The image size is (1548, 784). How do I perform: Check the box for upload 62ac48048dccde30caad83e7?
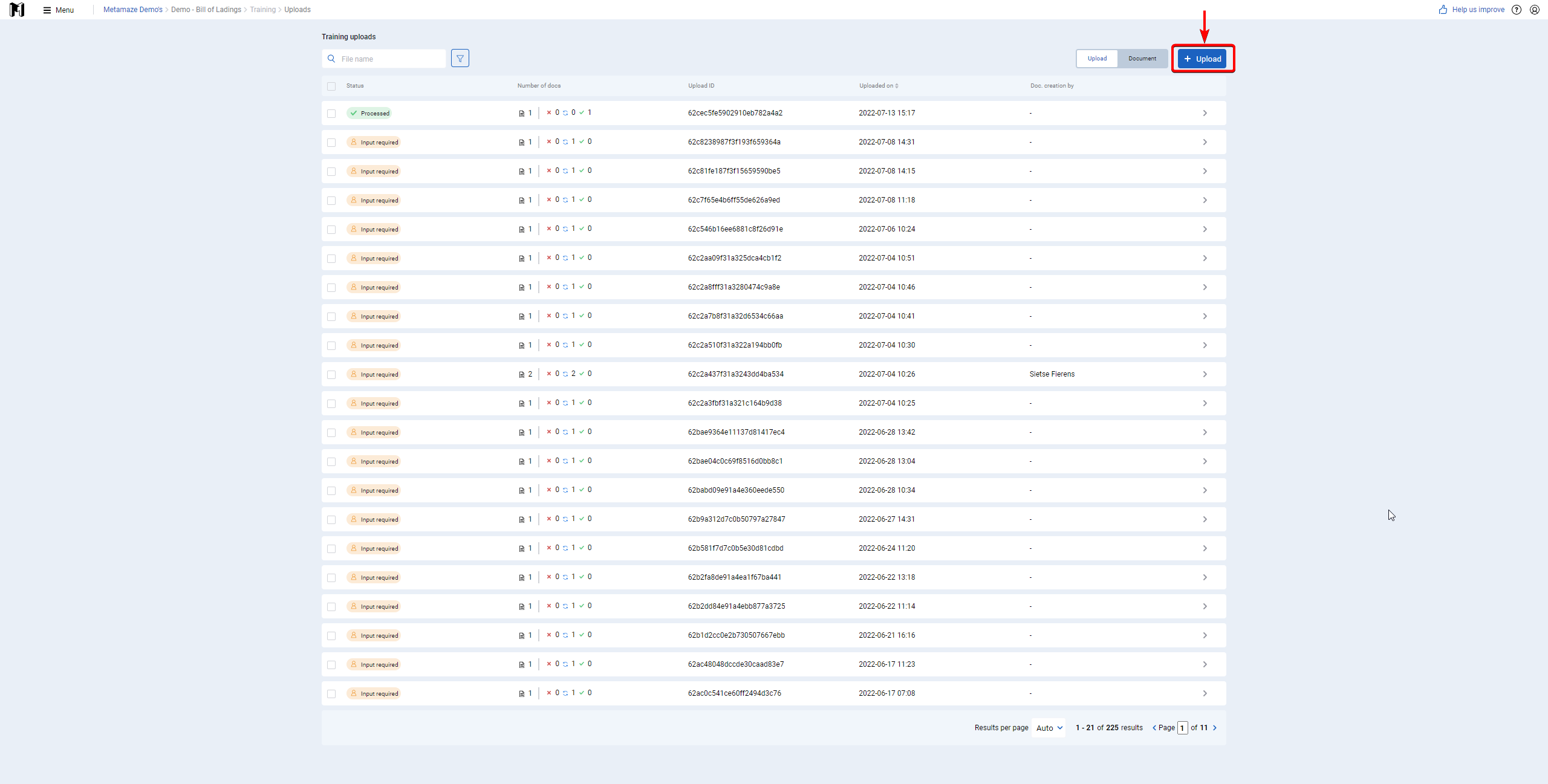pyautogui.click(x=331, y=665)
